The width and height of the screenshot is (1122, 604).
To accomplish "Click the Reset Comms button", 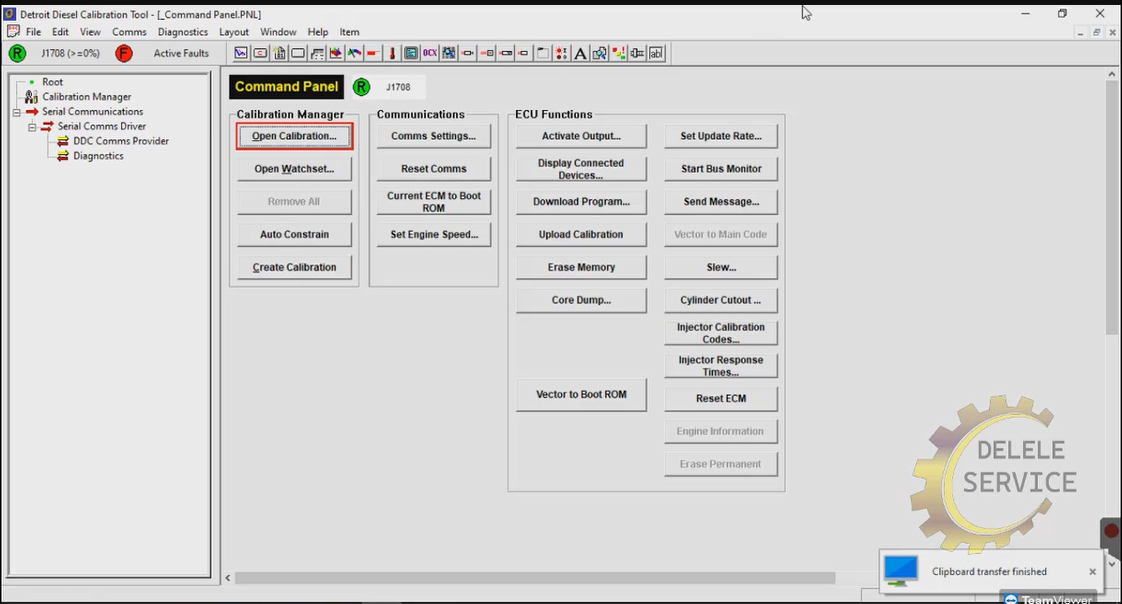I will (x=434, y=169).
